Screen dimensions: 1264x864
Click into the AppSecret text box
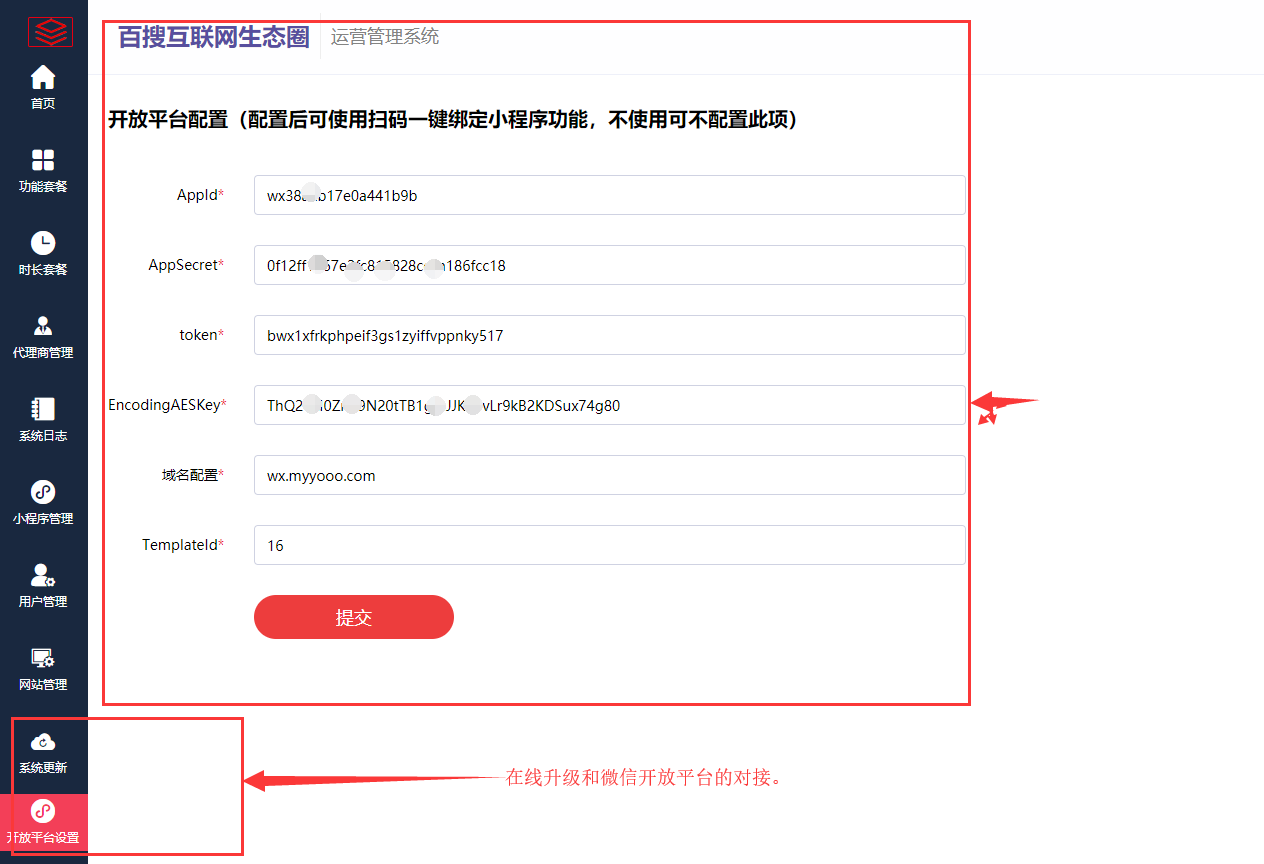pos(609,265)
